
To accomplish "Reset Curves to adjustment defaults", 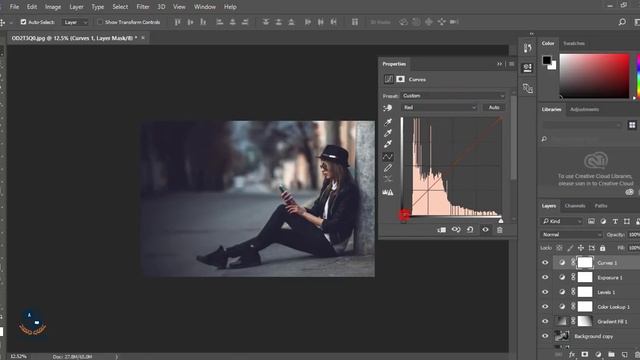I will (470, 230).
